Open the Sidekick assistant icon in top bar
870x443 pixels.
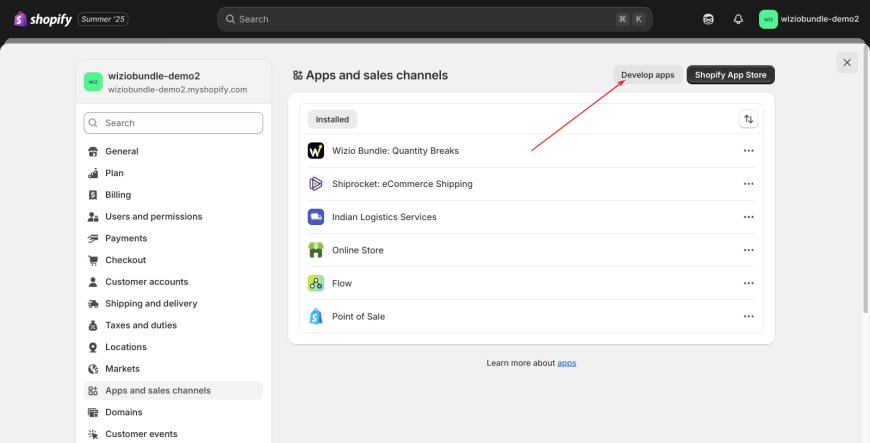point(708,19)
